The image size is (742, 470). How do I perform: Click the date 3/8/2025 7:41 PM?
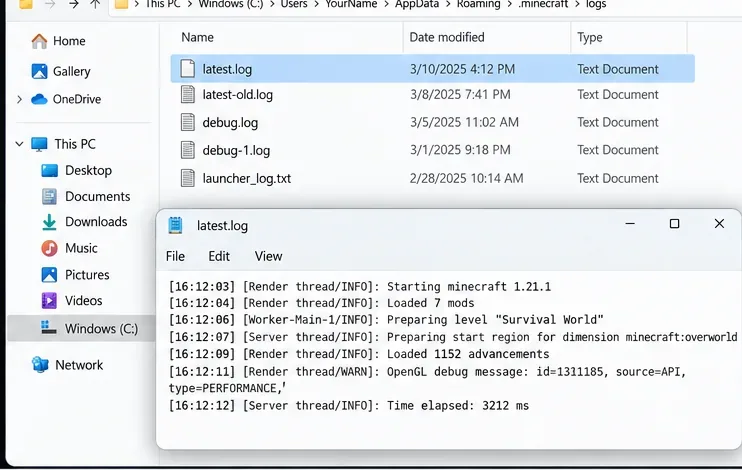(460, 95)
